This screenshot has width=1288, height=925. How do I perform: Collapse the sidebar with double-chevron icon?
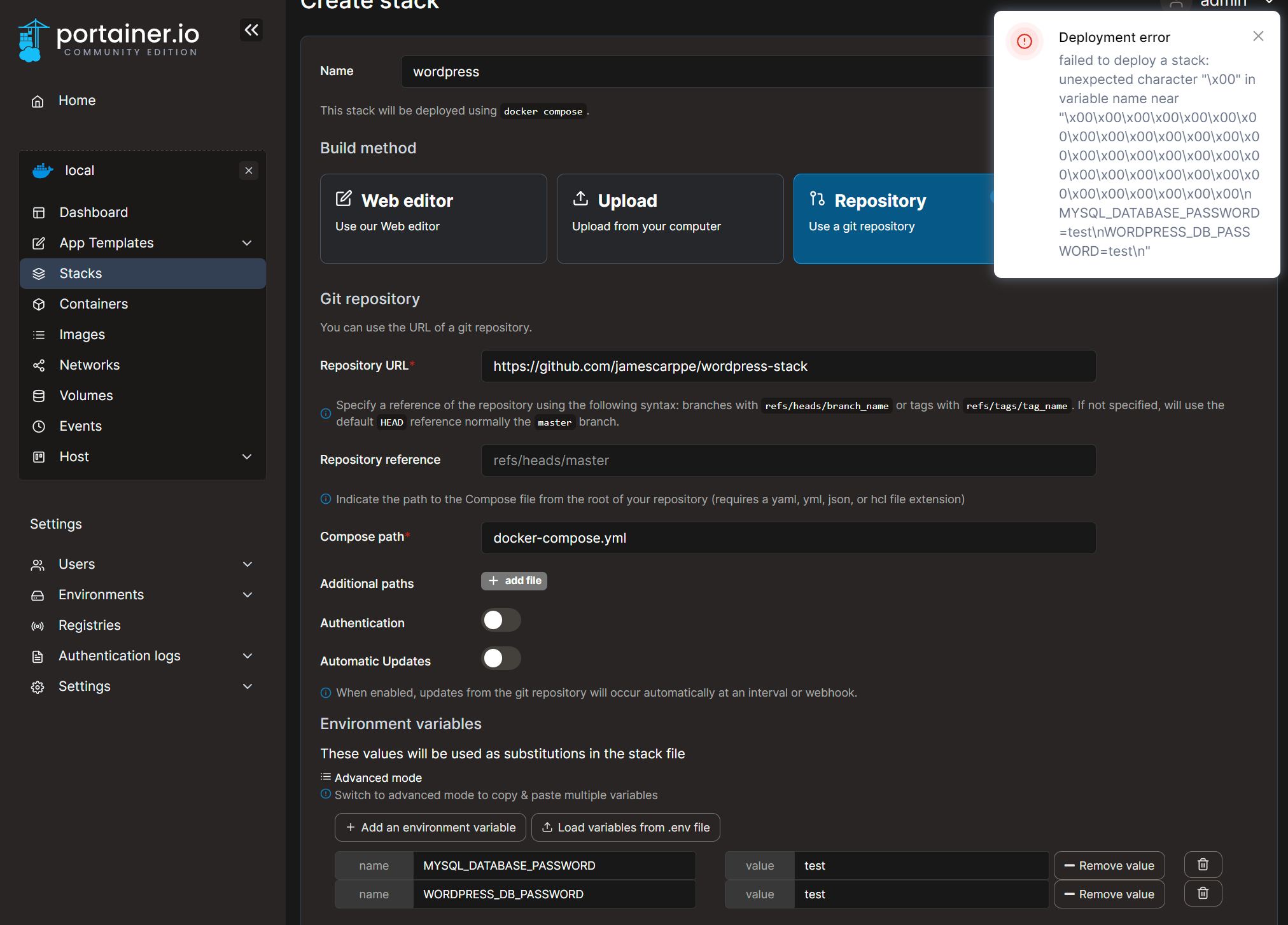coord(251,30)
